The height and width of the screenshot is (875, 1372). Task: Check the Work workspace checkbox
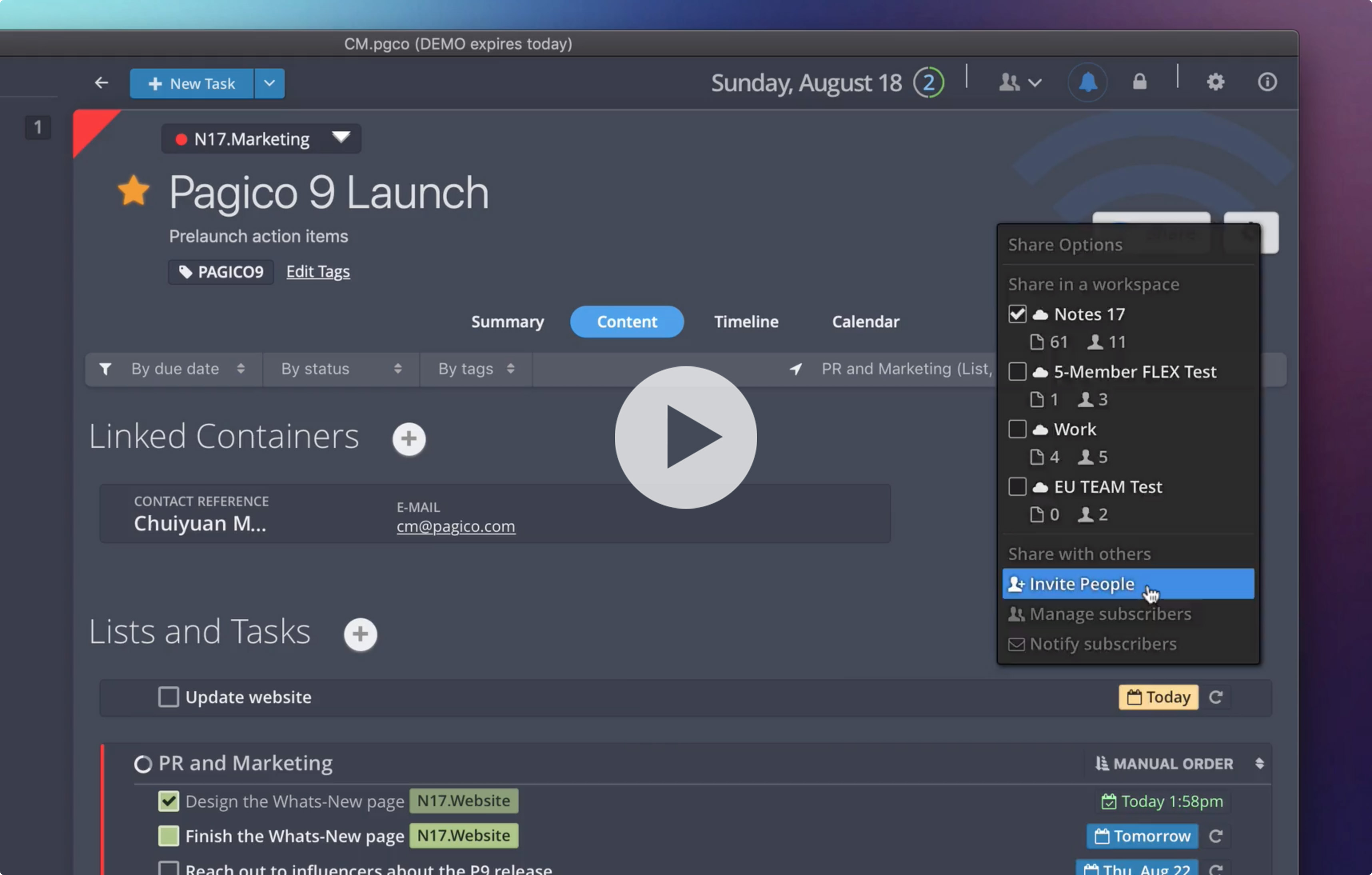[x=1017, y=429]
